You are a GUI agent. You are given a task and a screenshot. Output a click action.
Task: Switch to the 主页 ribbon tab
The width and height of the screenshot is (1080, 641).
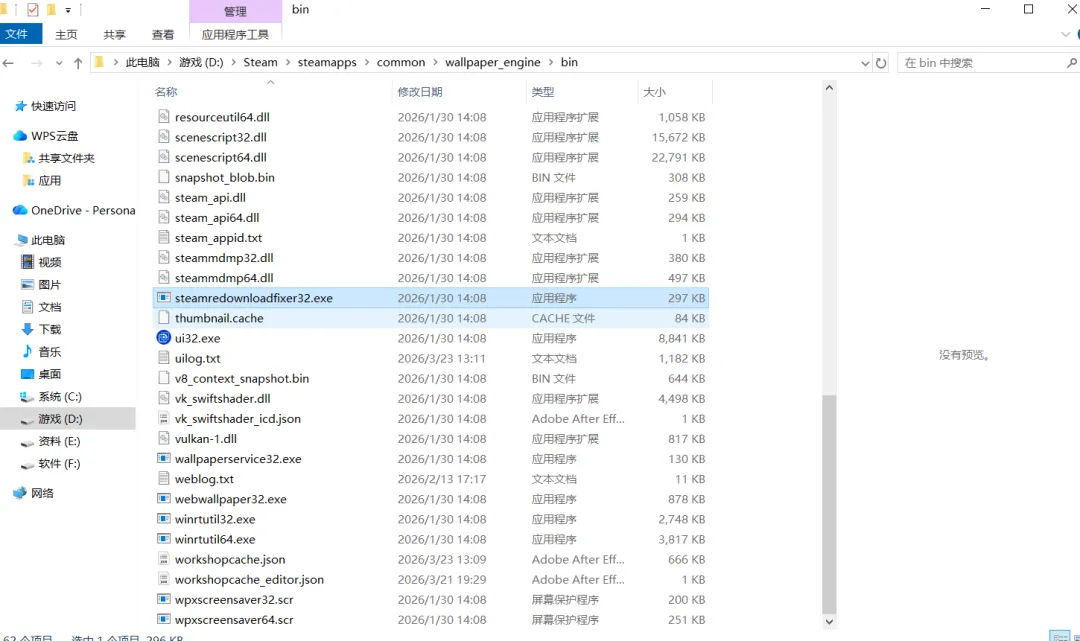66,34
